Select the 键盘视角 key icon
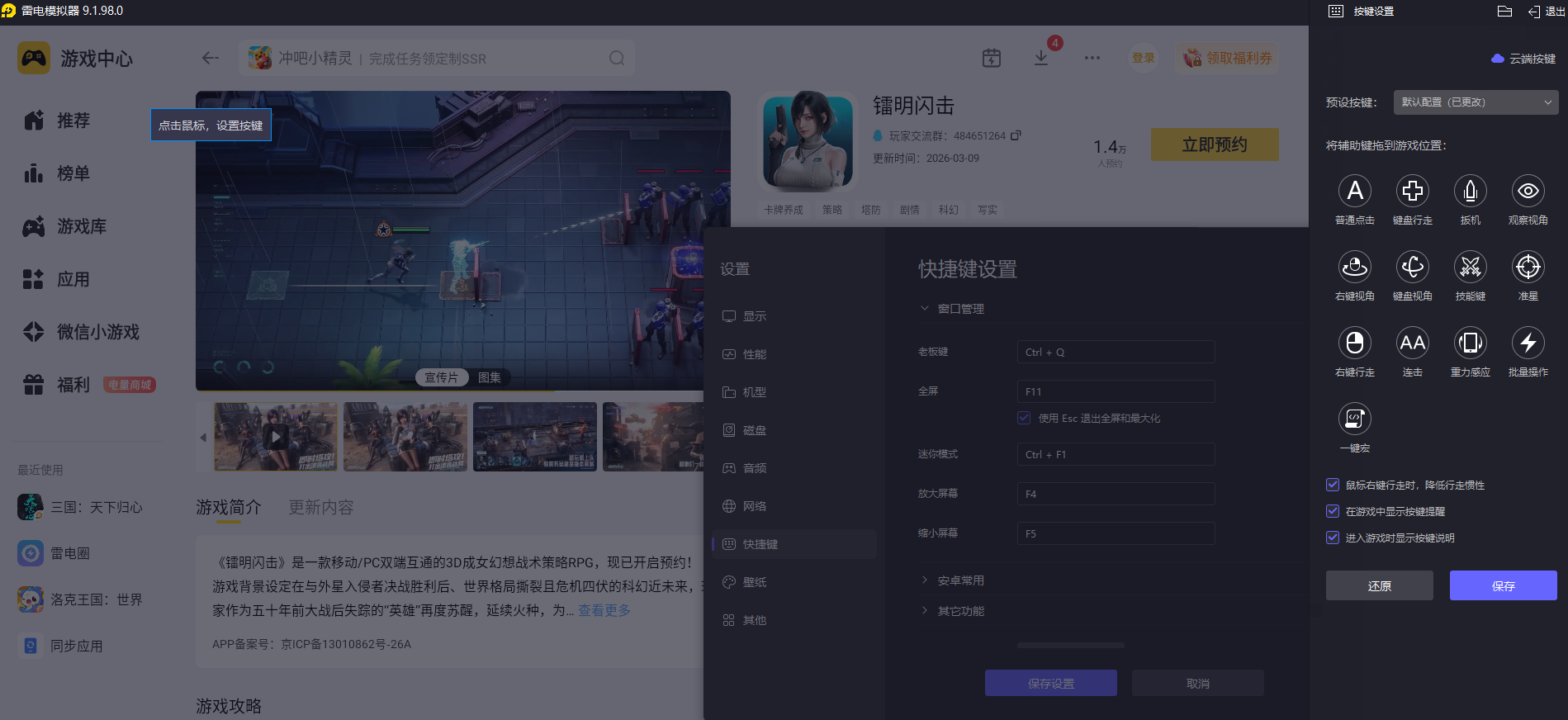1568x720 pixels. tap(1412, 267)
